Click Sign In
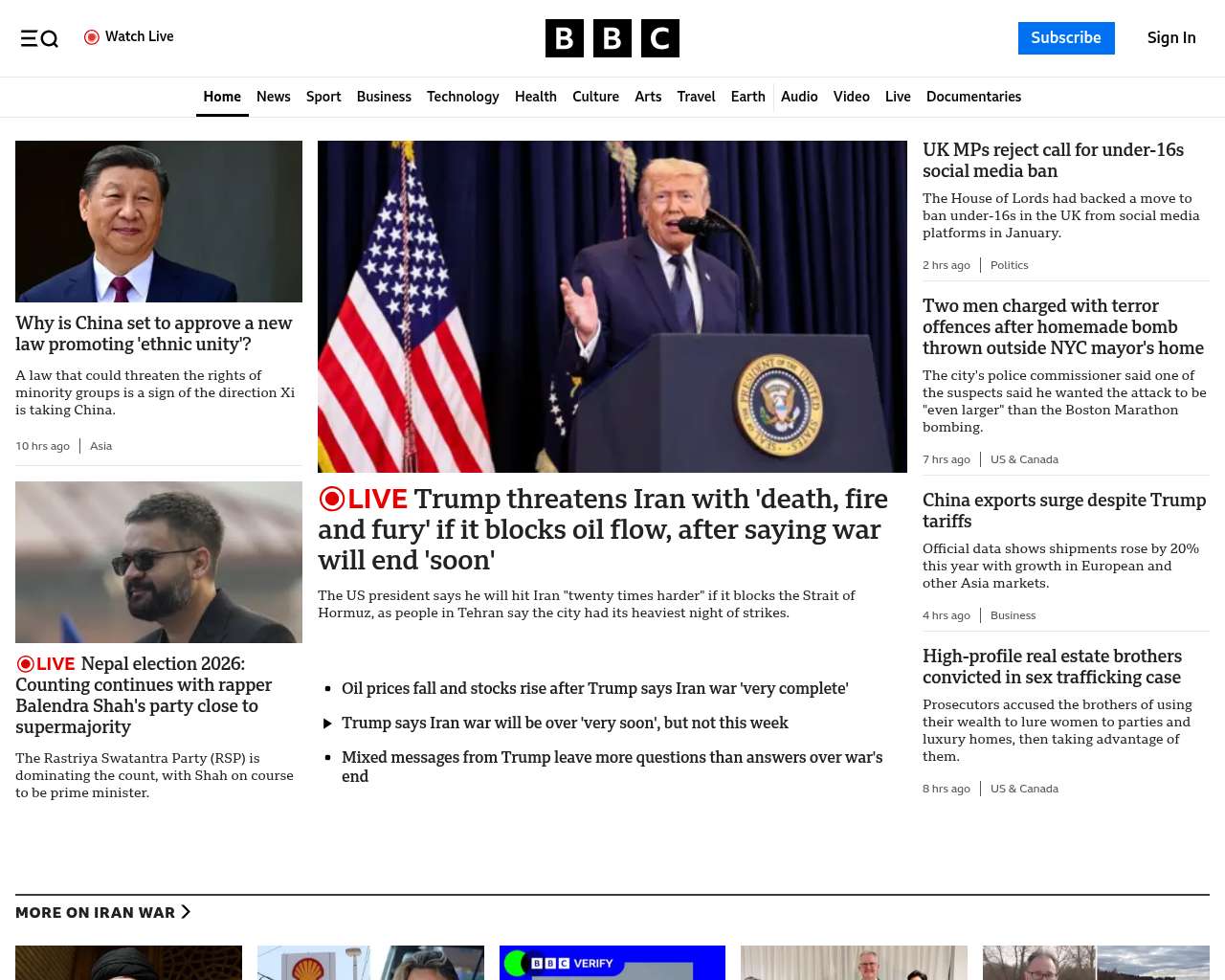 coord(1171,38)
